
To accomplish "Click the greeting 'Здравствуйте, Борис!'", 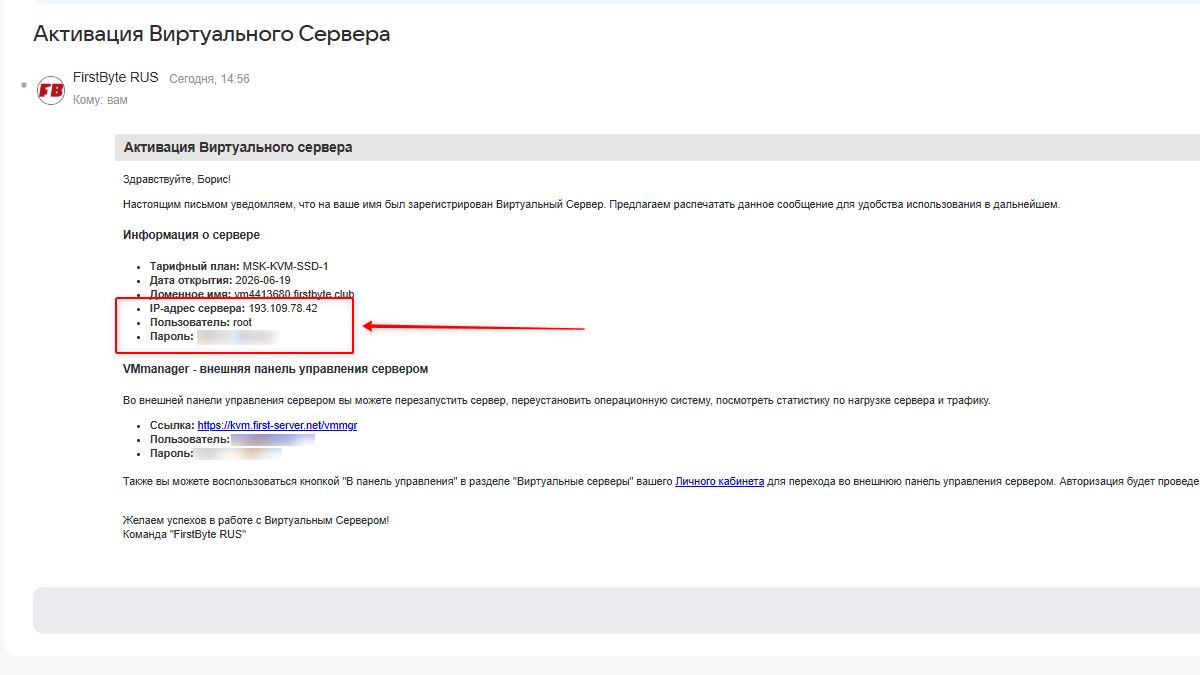I will click(177, 179).
